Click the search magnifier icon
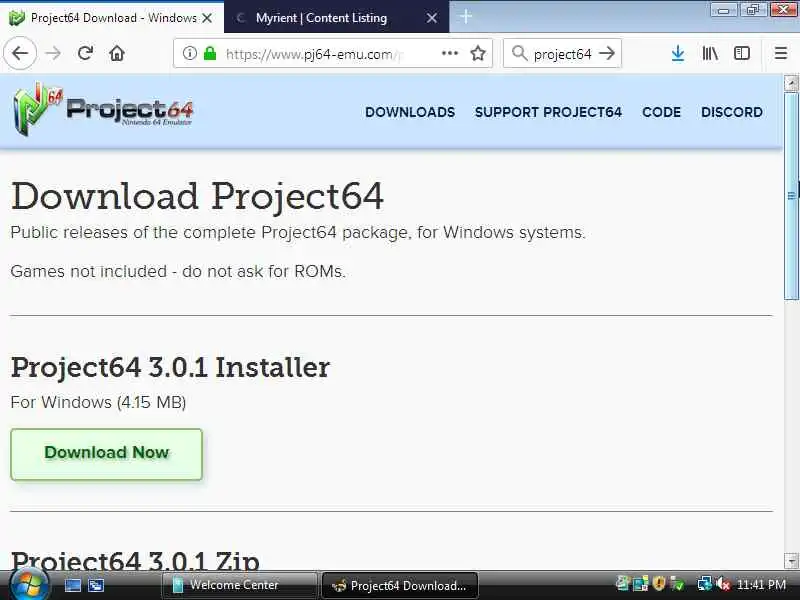This screenshot has width=800, height=600. (x=519, y=53)
